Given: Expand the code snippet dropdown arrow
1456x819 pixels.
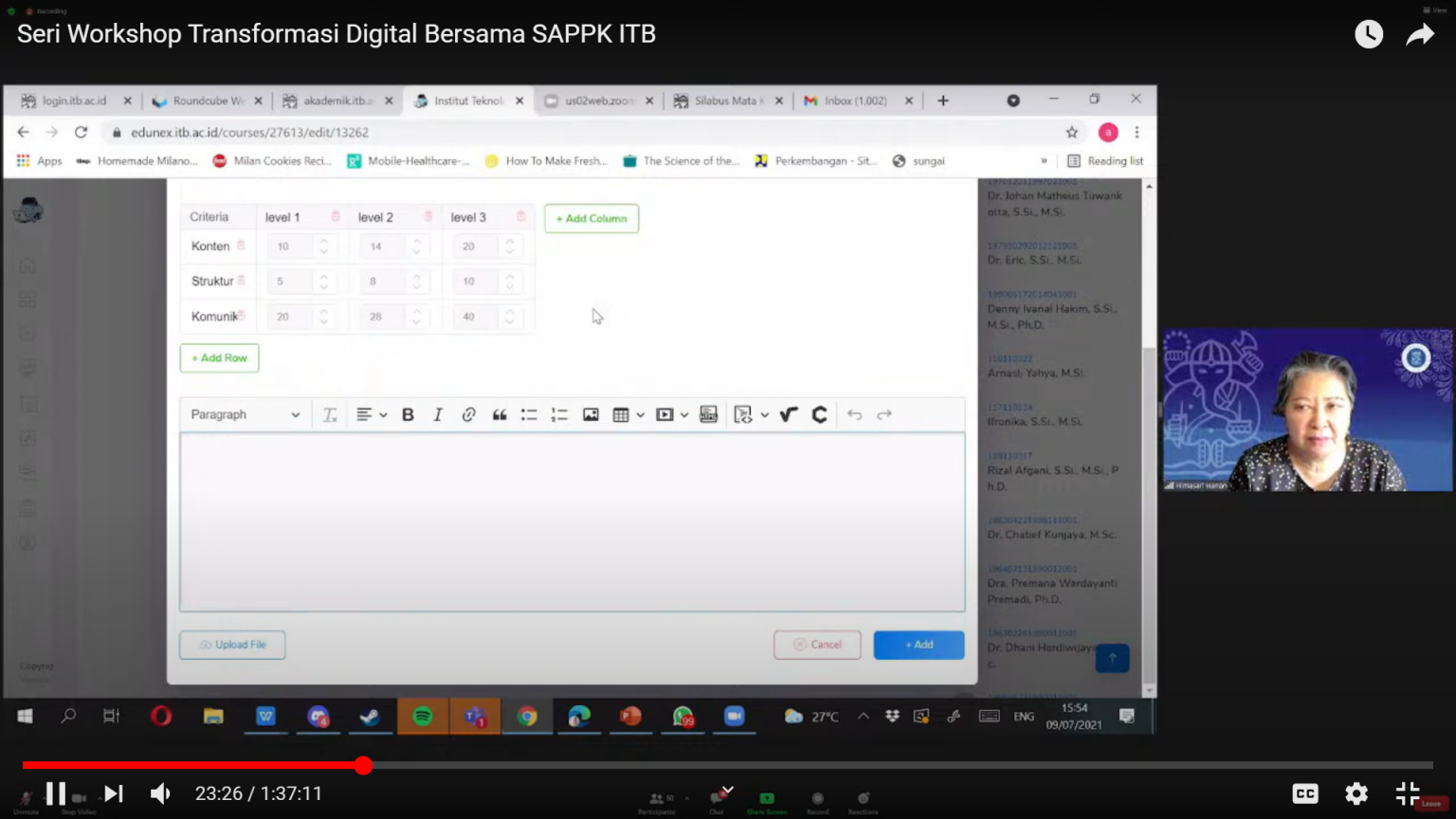Looking at the screenshot, I should pos(764,414).
